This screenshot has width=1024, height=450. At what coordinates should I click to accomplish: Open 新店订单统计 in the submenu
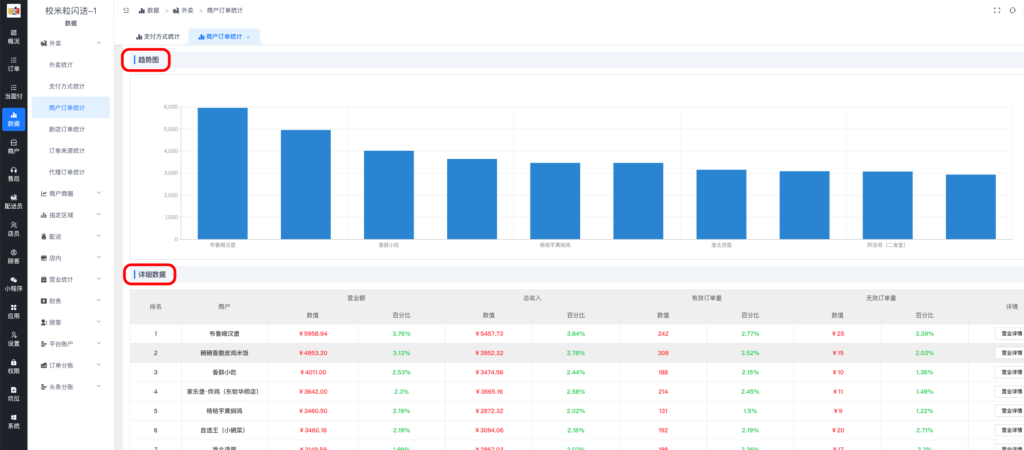[x=67, y=129]
